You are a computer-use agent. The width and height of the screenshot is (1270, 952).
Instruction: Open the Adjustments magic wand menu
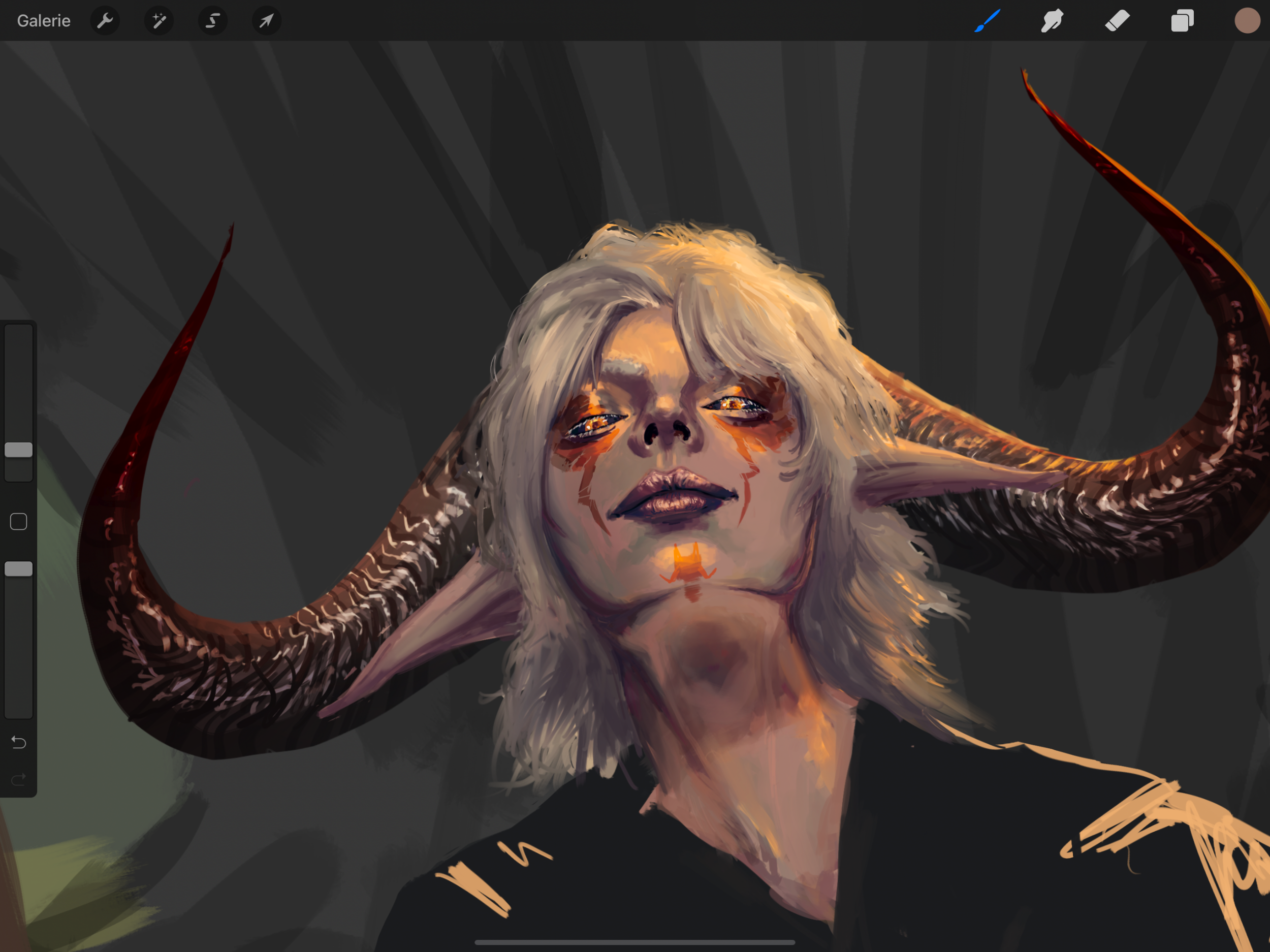coord(158,21)
